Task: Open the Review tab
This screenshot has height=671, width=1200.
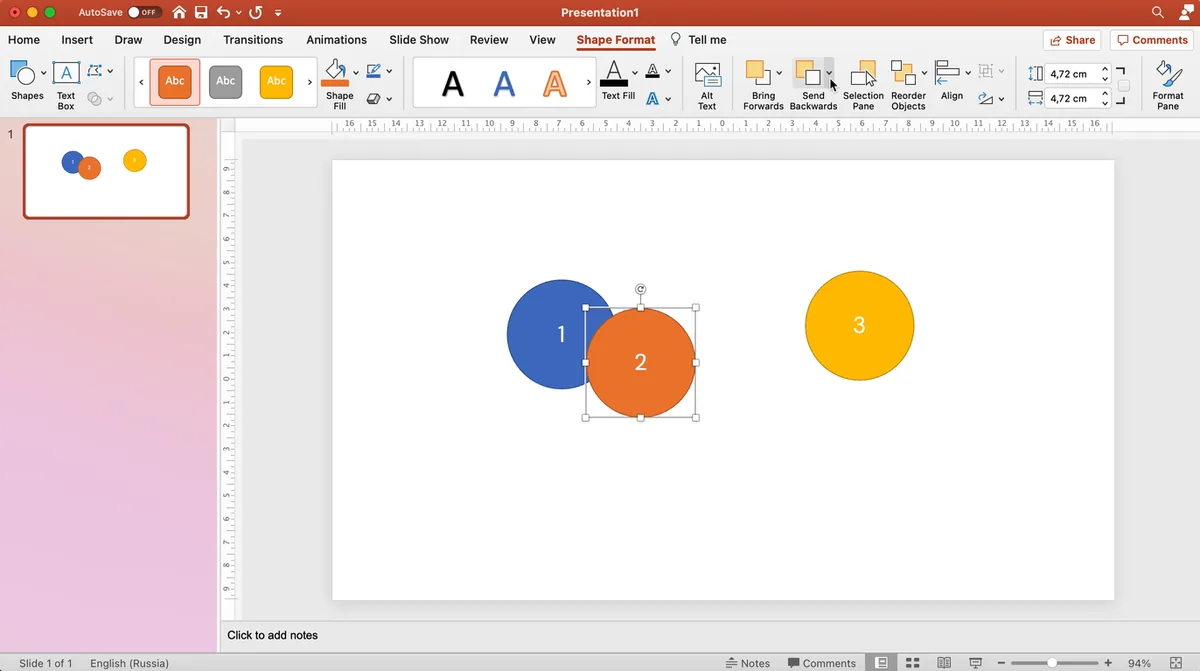Action: coord(489,40)
